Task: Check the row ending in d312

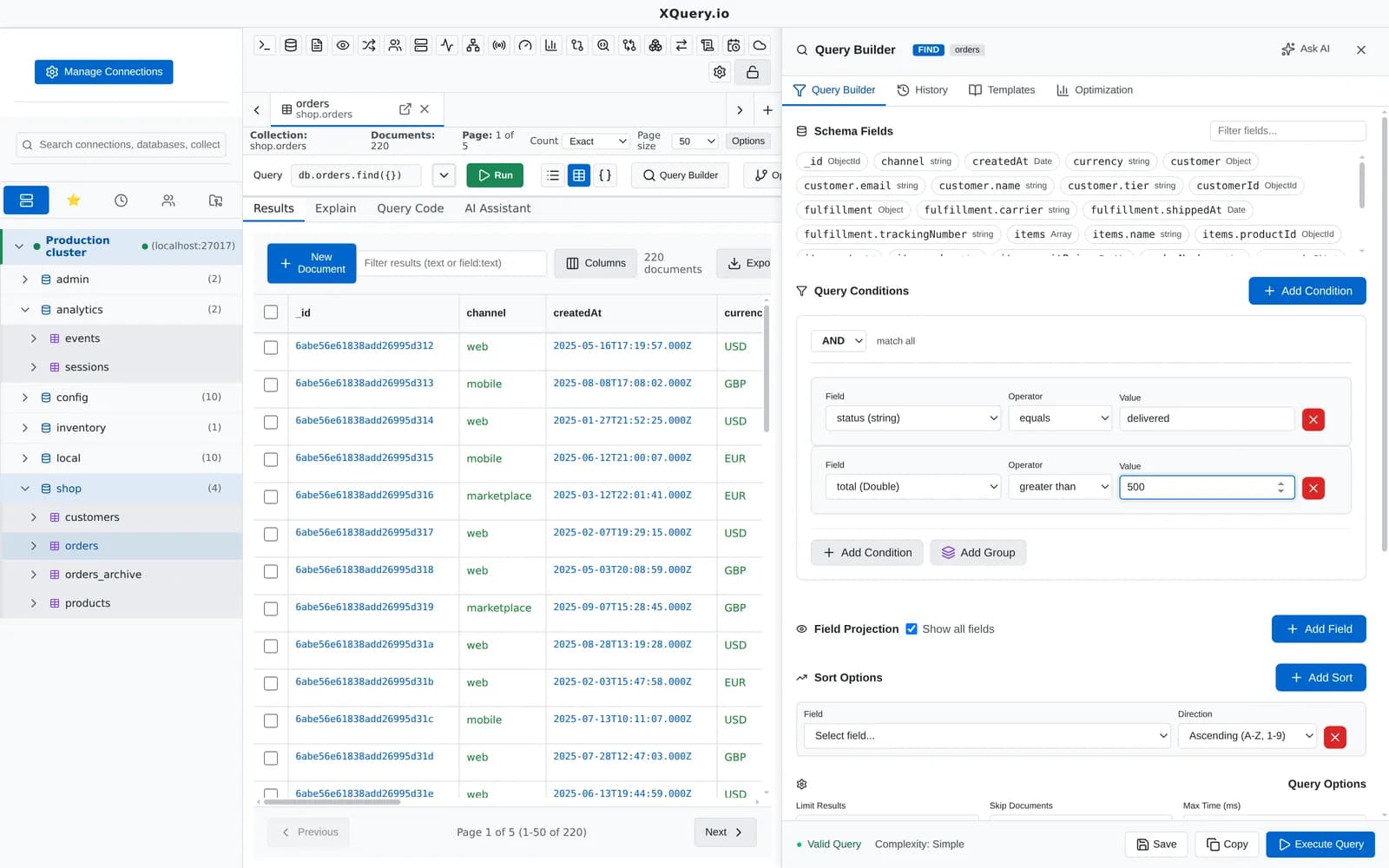Action: point(271,347)
